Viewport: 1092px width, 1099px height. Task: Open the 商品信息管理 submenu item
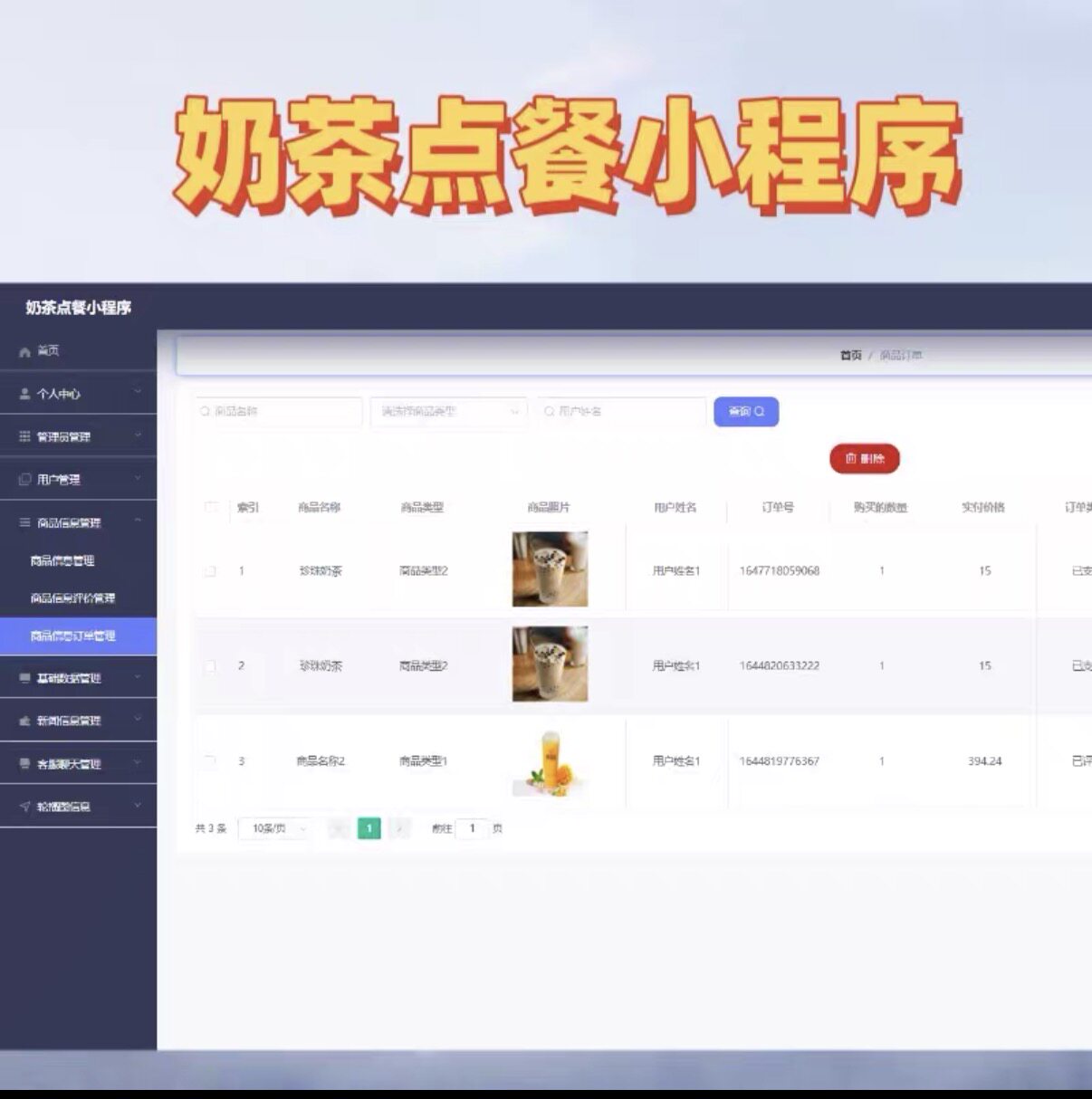pyautogui.click(x=62, y=561)
